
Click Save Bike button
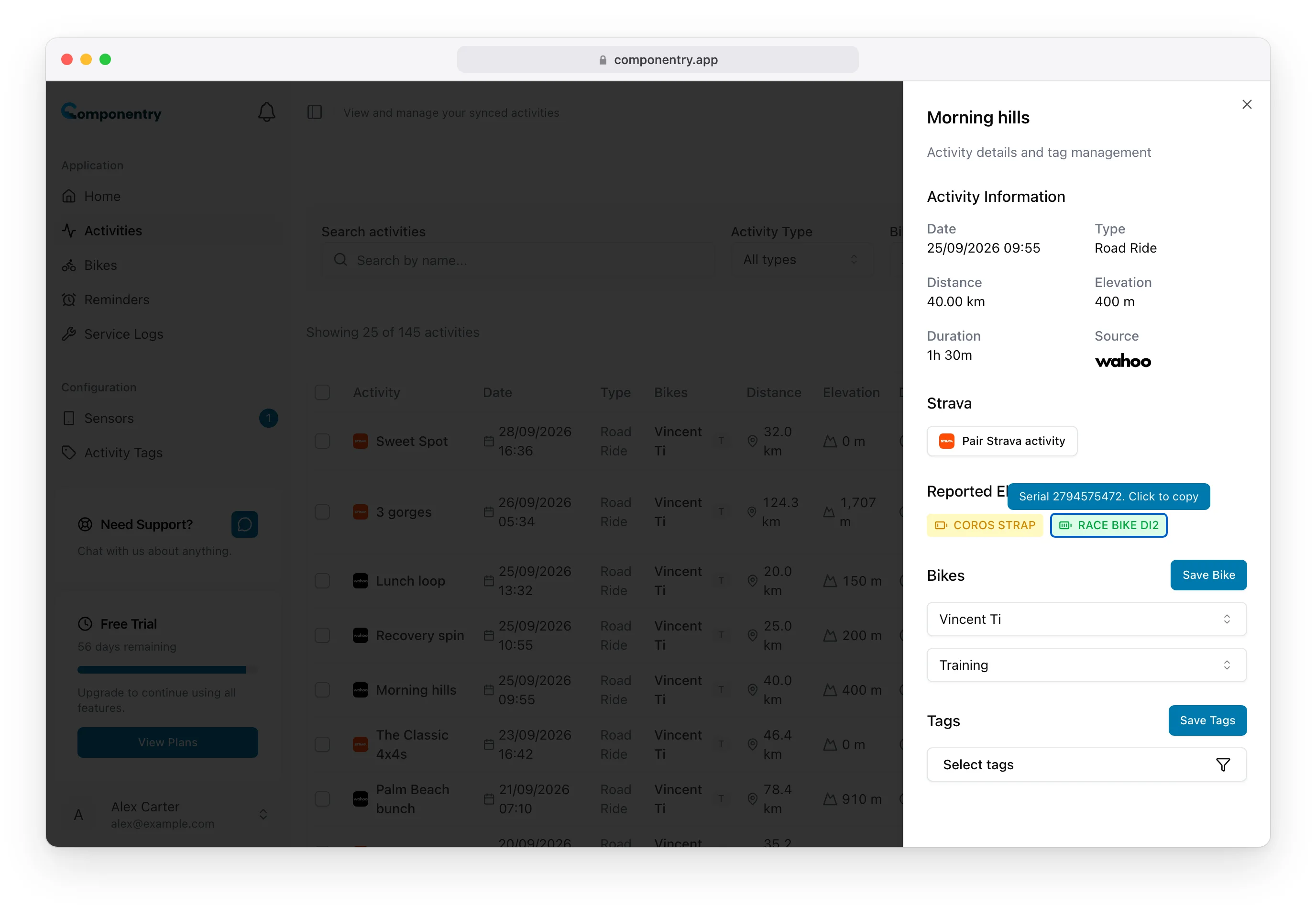click(1208, 575)
